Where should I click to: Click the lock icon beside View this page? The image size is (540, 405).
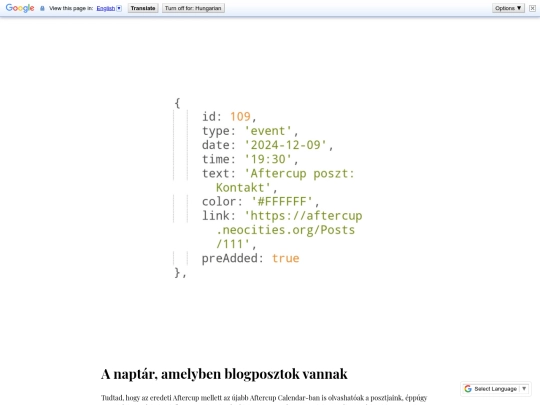(x=42, y=8)
